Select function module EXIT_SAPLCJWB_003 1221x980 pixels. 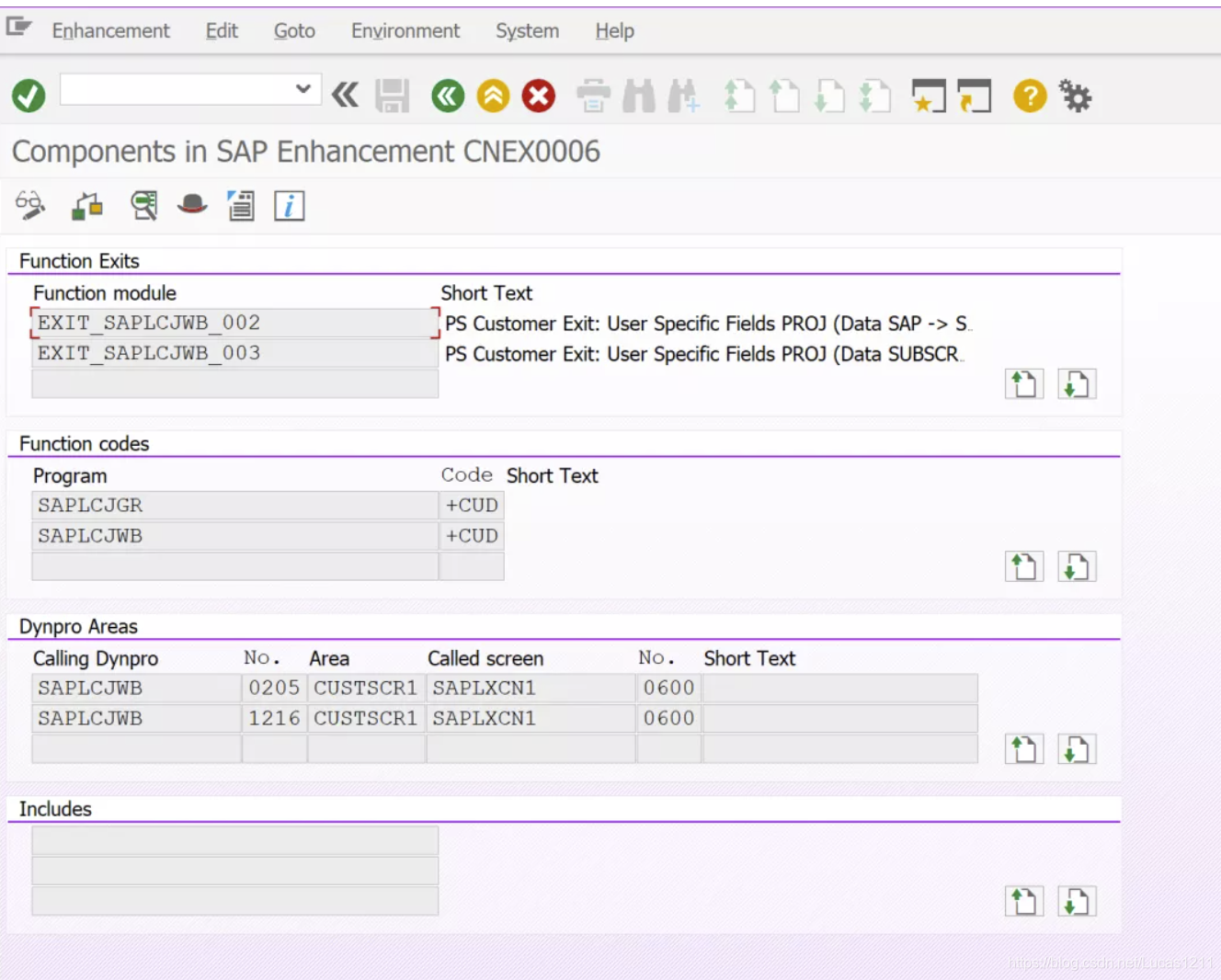click(x=235, y=353)
